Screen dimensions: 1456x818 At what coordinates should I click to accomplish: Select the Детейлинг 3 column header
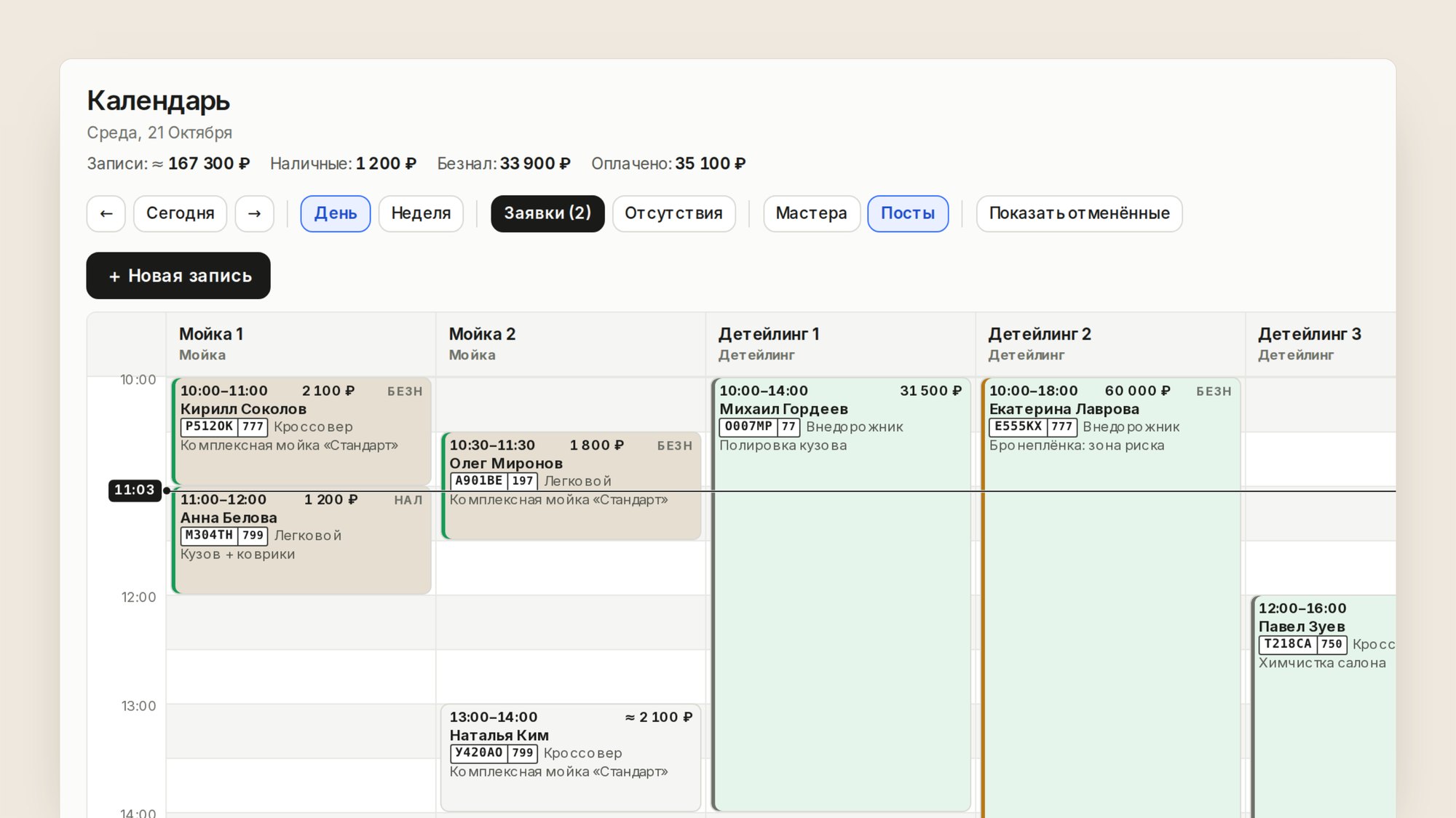coord(1321,344)
